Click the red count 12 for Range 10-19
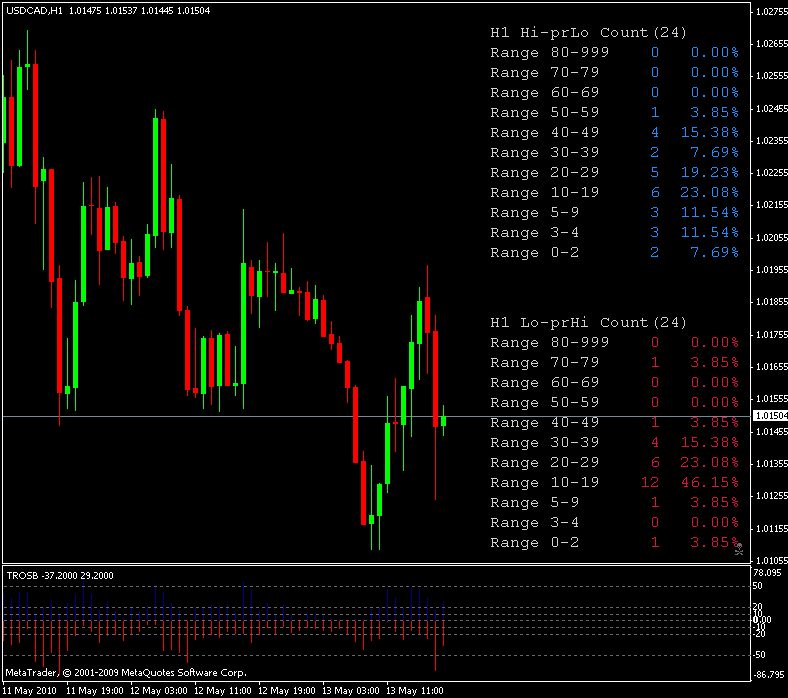Image resolution: width=788 pixels, height=698 pixels. (650, 482)
